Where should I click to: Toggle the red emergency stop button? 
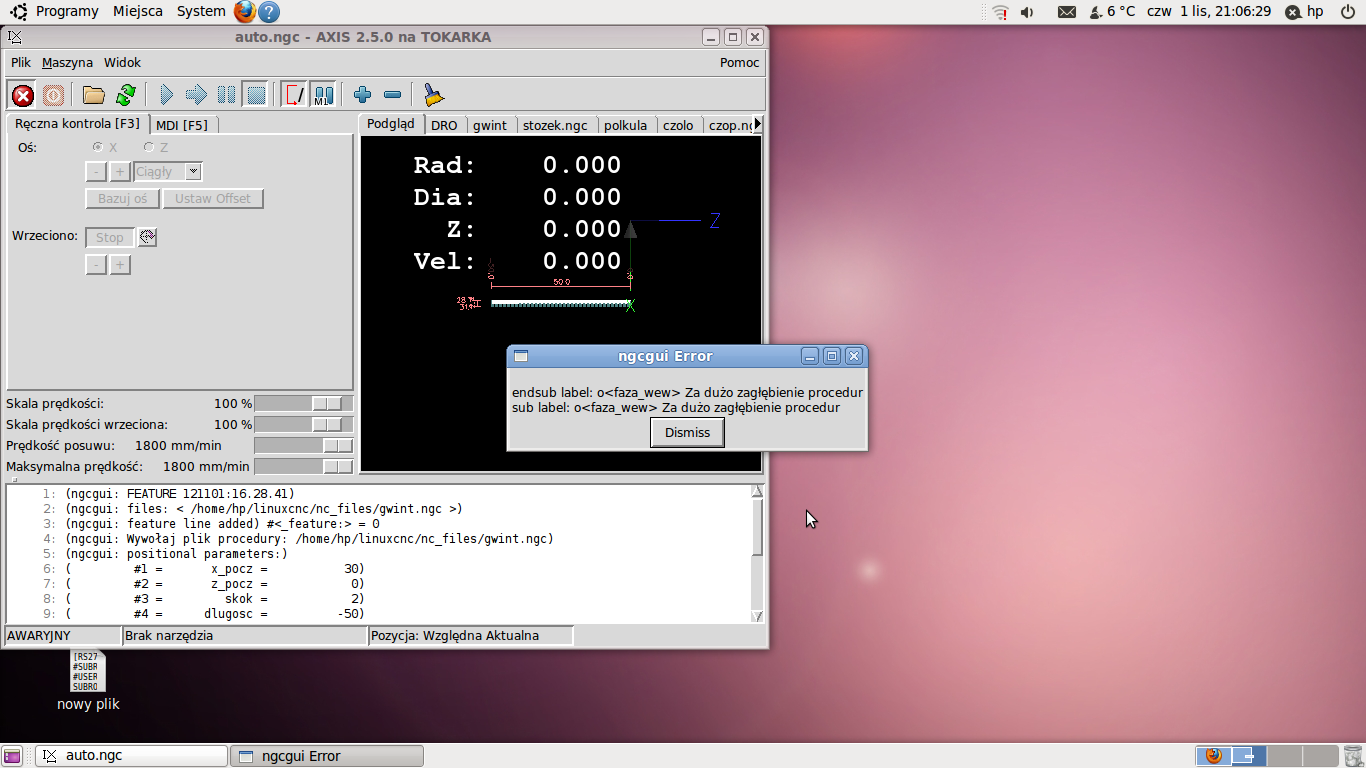point(23,95)
